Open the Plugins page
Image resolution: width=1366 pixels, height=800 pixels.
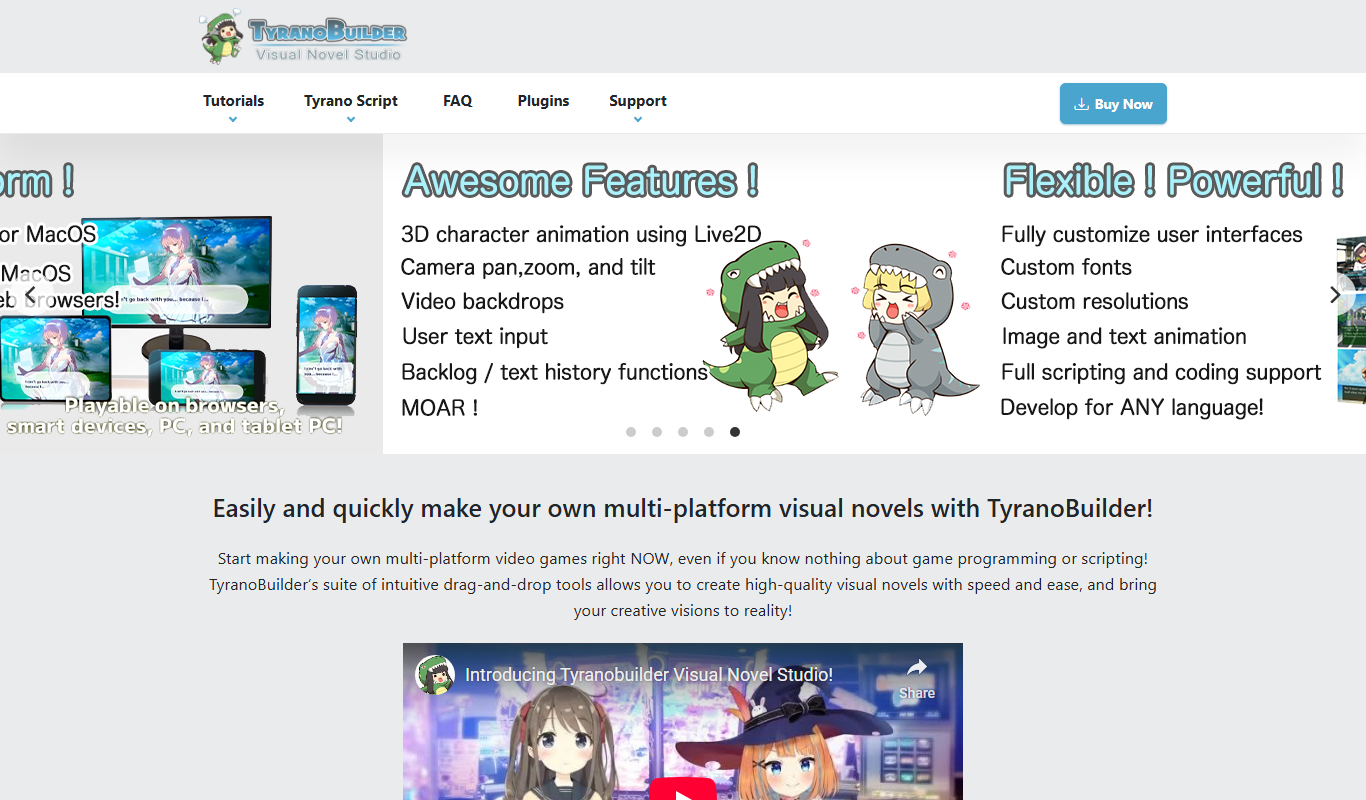543,101
